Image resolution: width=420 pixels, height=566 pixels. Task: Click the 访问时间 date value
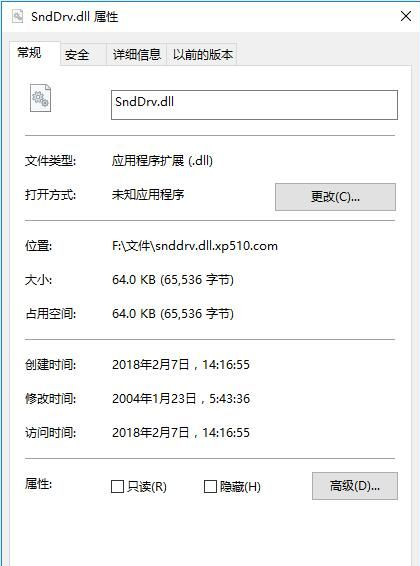point(181,432)
